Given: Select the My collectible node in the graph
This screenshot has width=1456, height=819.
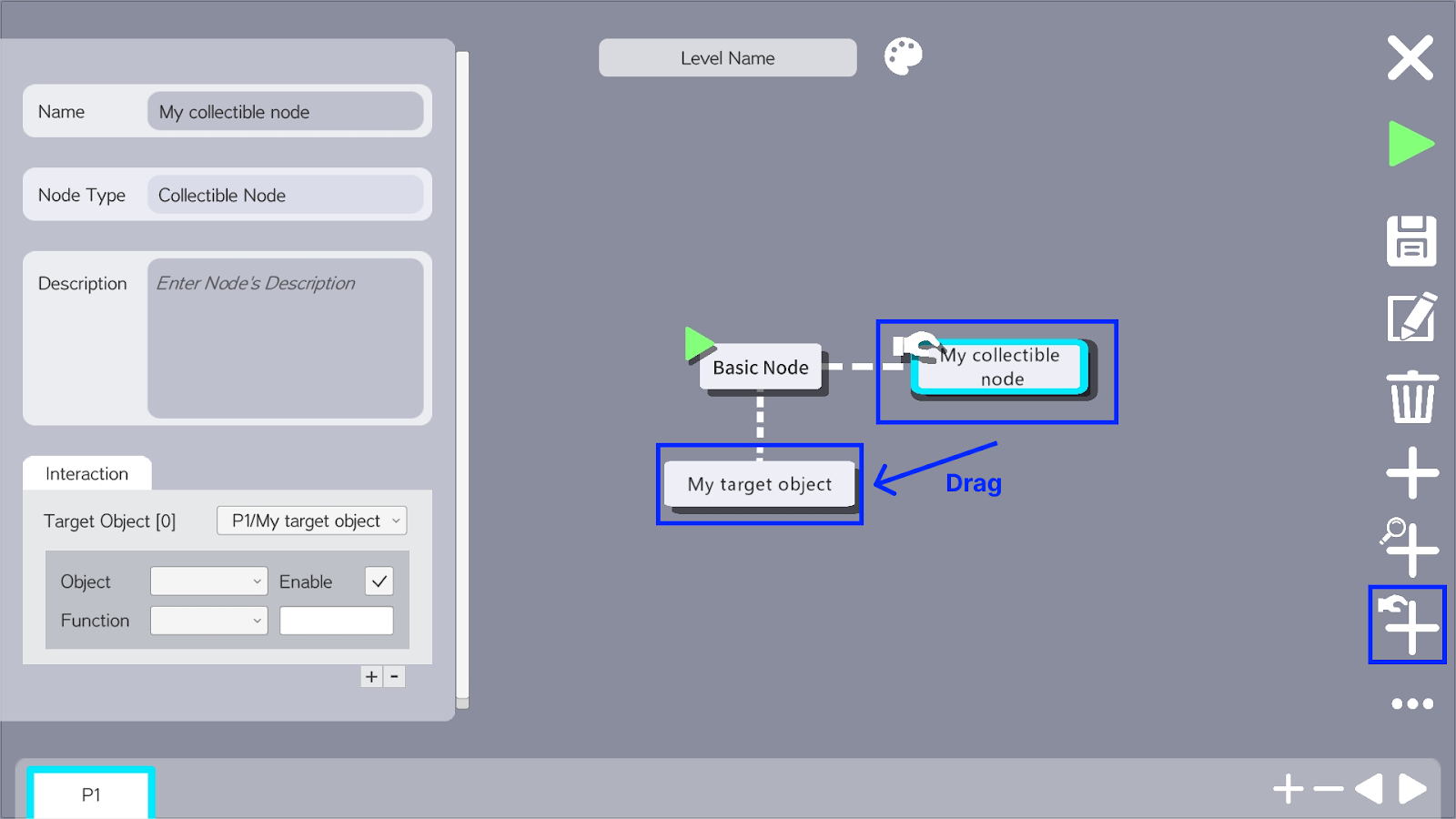Looking at the screenshot, I should pyautogui.click(x=1001, y=367).
